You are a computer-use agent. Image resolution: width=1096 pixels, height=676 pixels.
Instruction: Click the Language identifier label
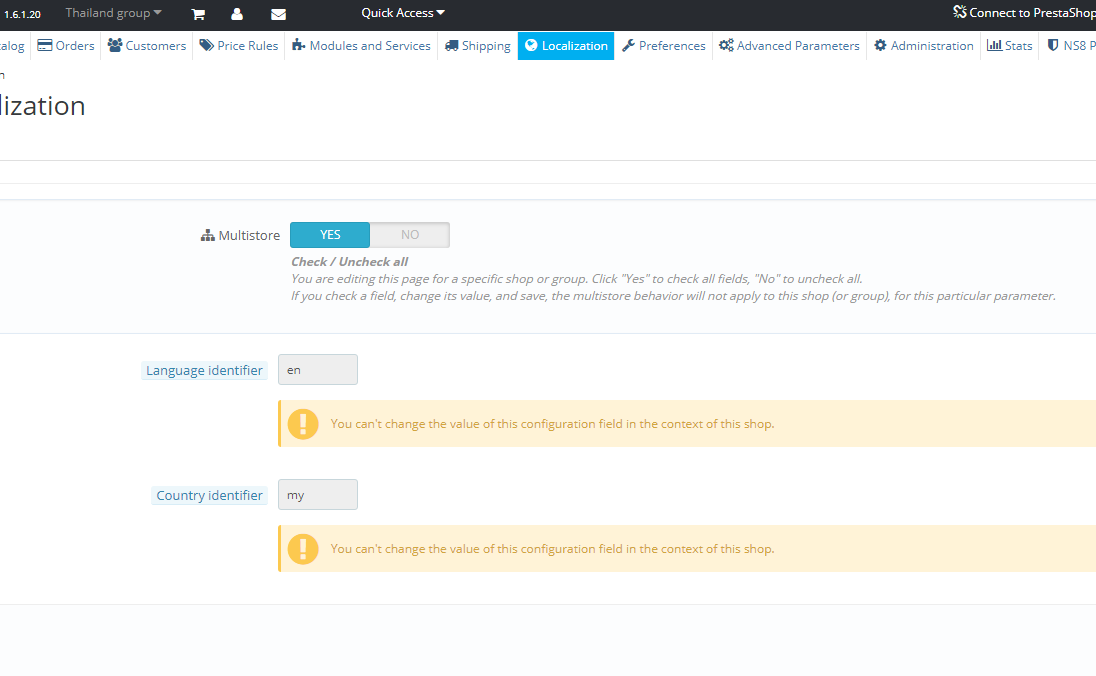(204, 371)
